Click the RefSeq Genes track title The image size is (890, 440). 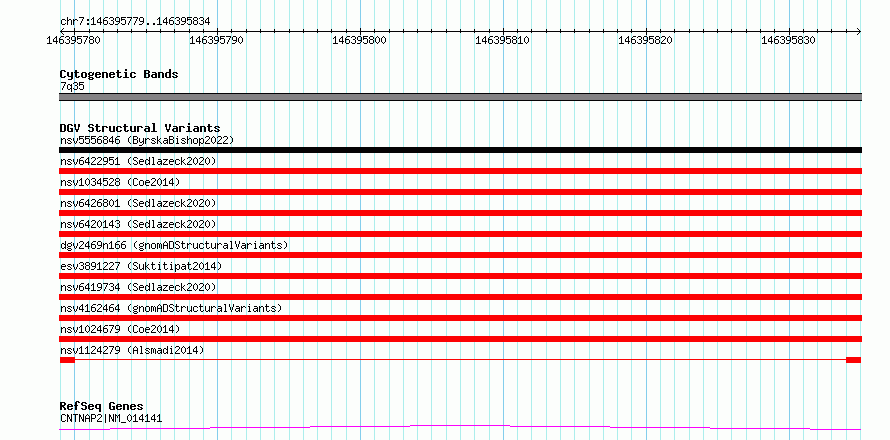101,406
